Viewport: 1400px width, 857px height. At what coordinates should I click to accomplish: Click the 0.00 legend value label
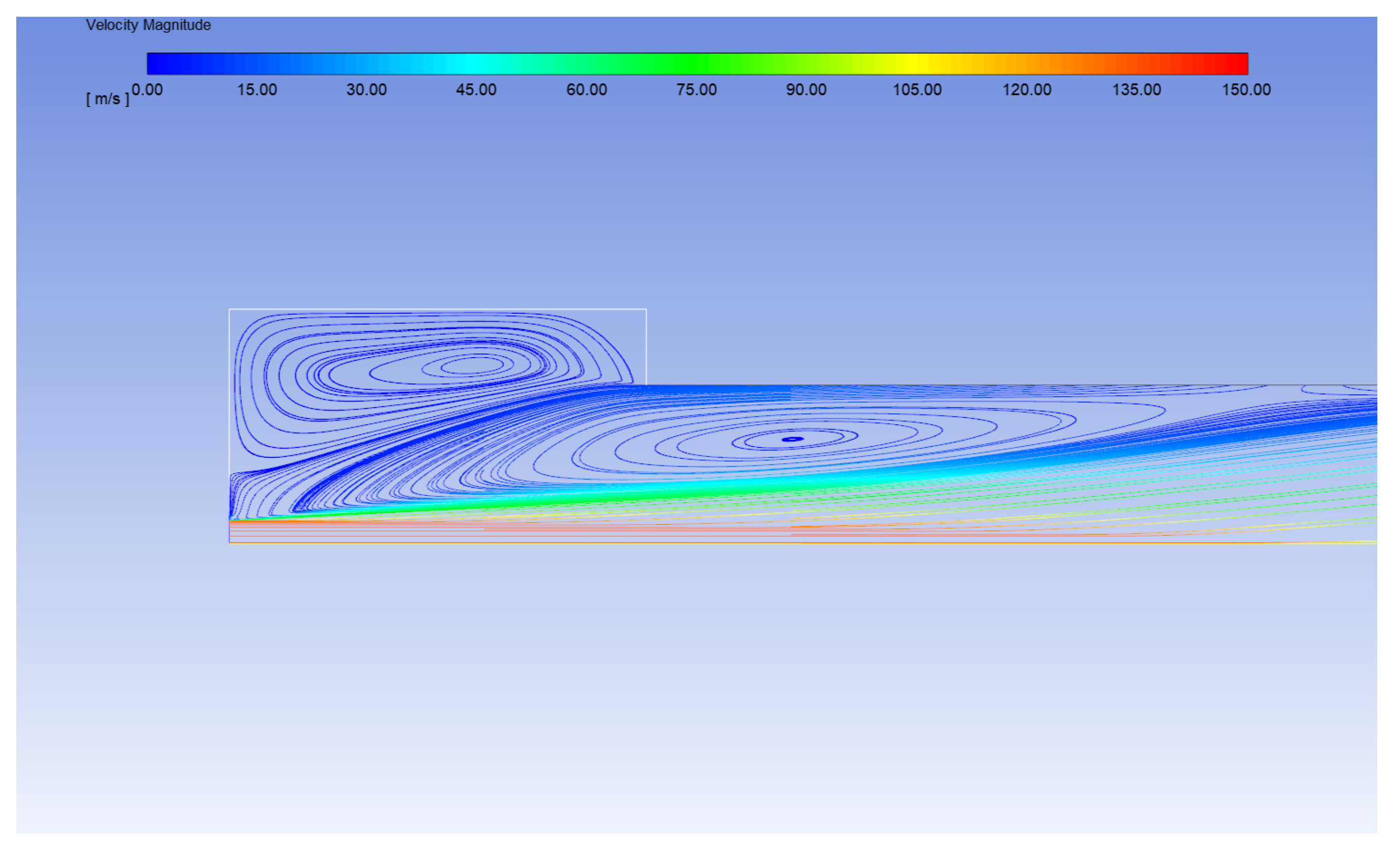(x=147, y=90)
